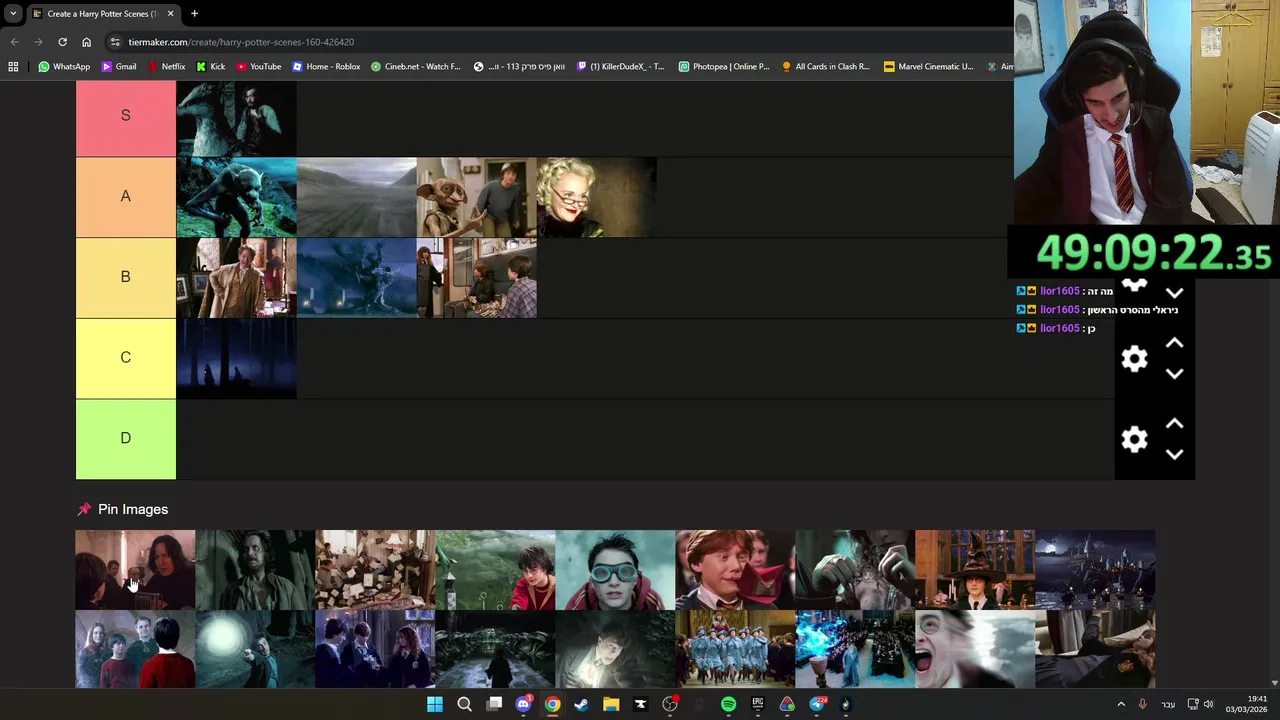
Task: Select the C tier label
Action: tap(126, 358)
